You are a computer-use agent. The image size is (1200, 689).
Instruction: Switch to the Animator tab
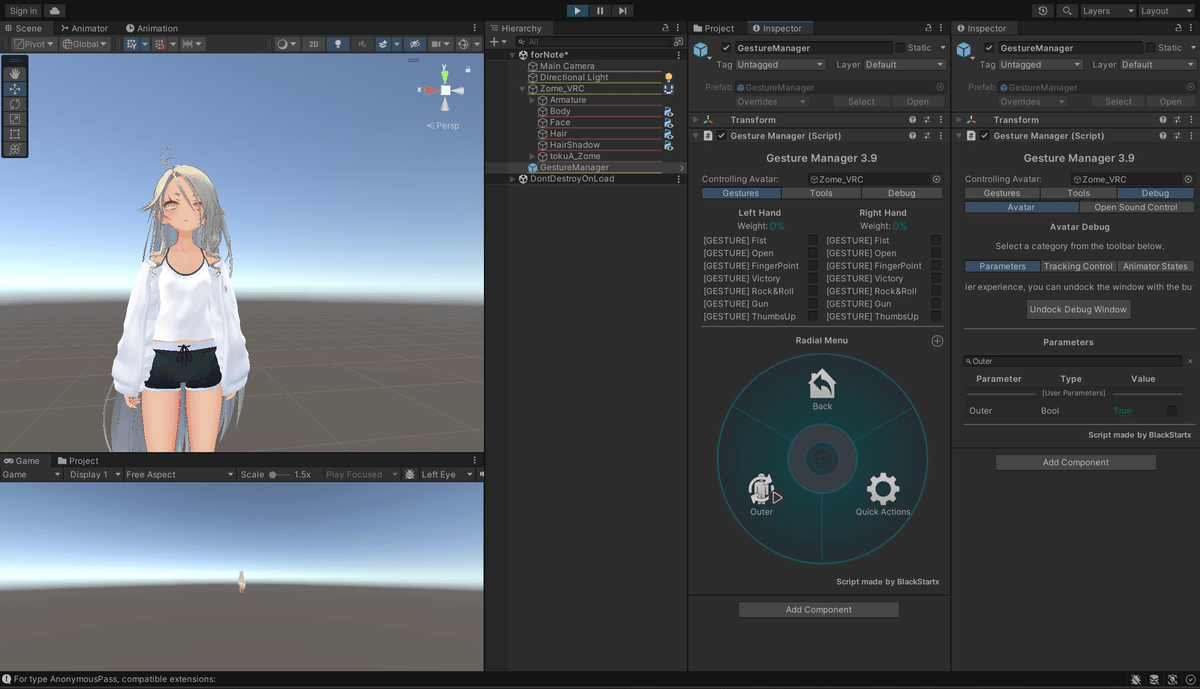[90, 27]
